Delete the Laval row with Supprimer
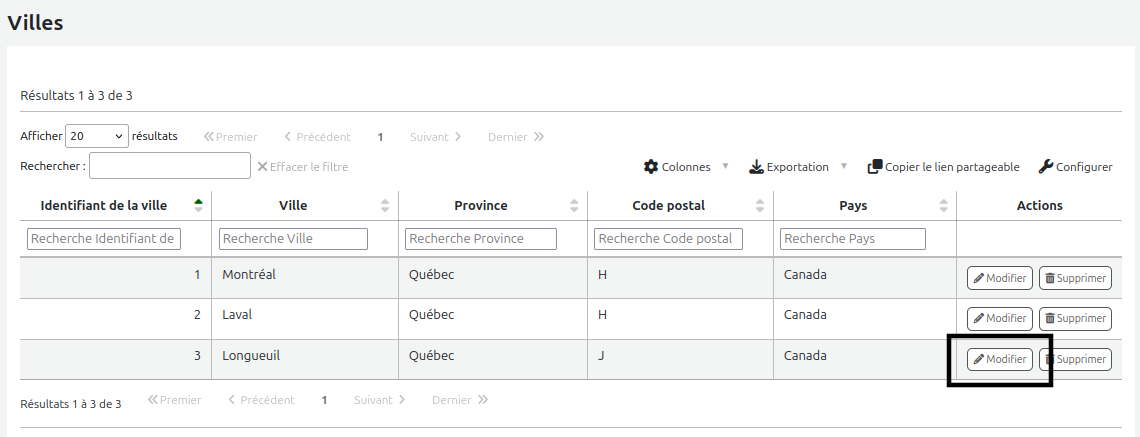The image size is (1140, 437). click(x=1075, y=319)
